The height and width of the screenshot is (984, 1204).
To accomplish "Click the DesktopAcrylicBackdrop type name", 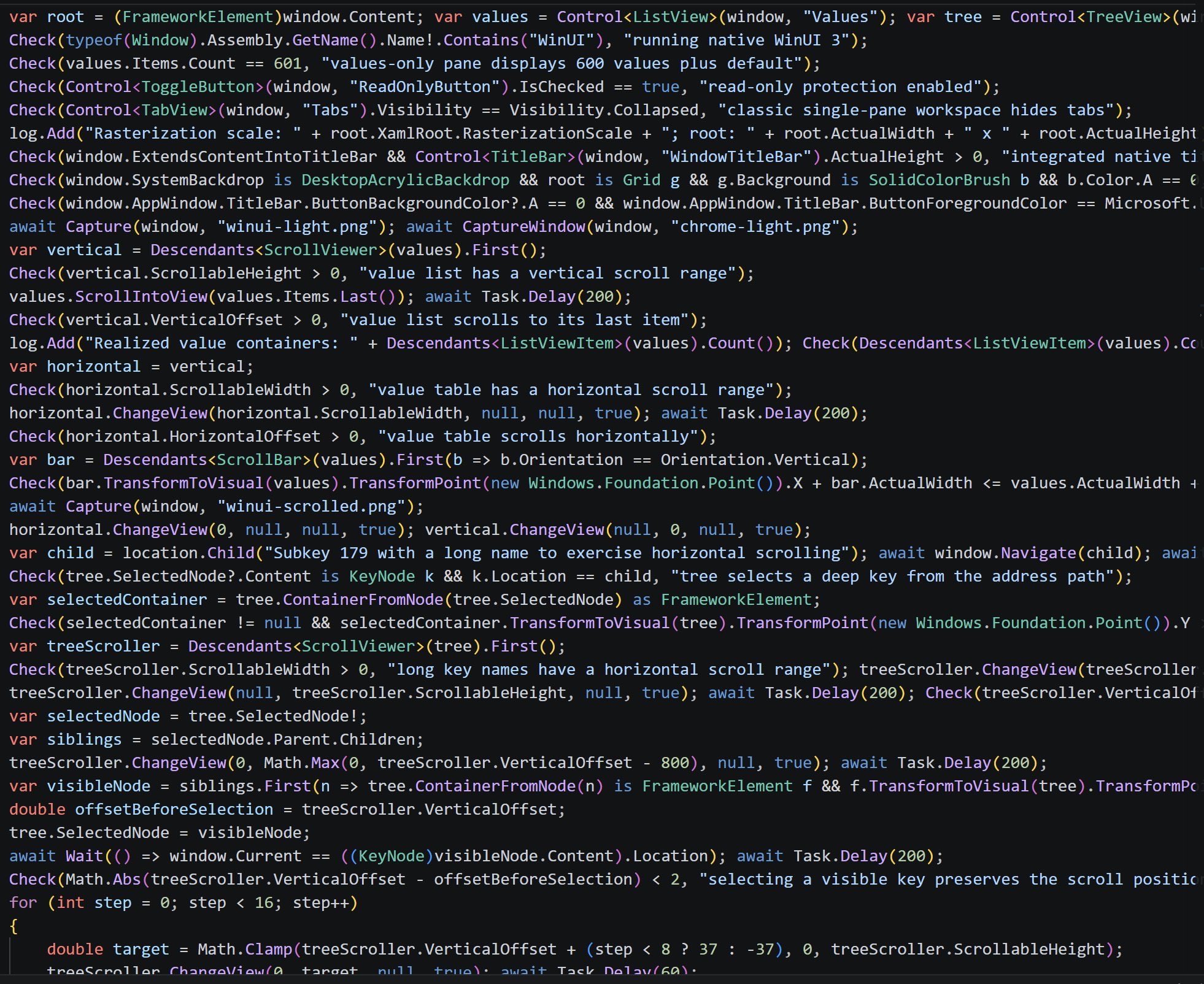I will click(x=405, y=180).
